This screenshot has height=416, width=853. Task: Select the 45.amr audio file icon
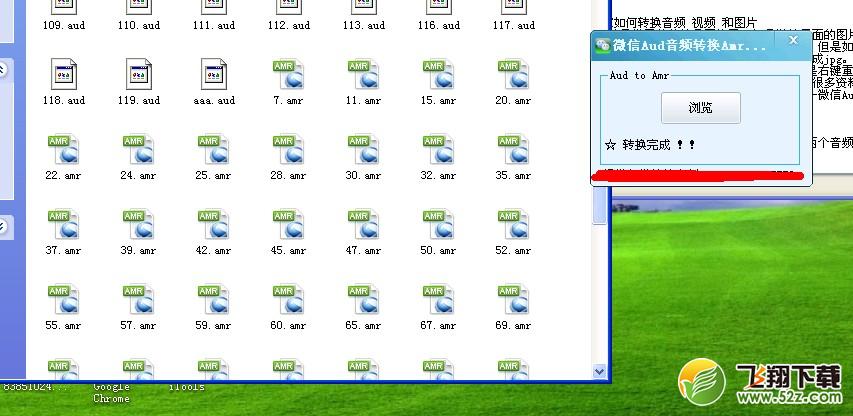pos(288,224)
